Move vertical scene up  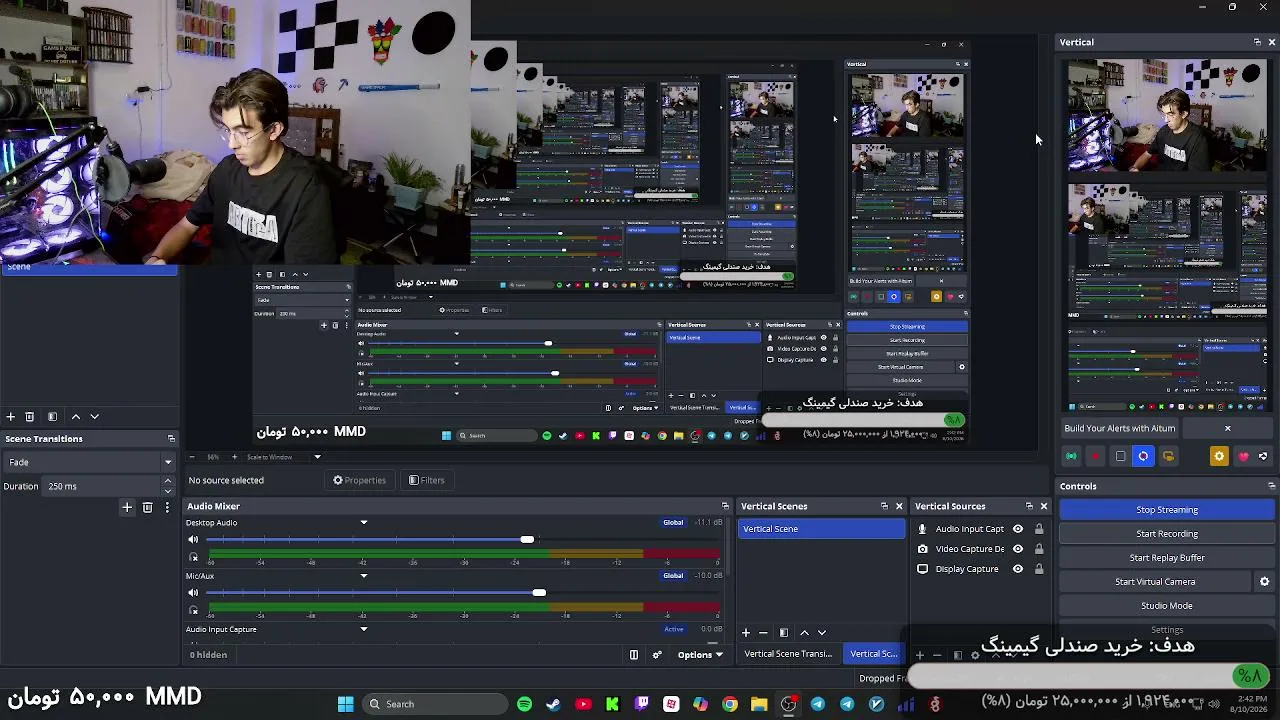(x=804, y=632)
